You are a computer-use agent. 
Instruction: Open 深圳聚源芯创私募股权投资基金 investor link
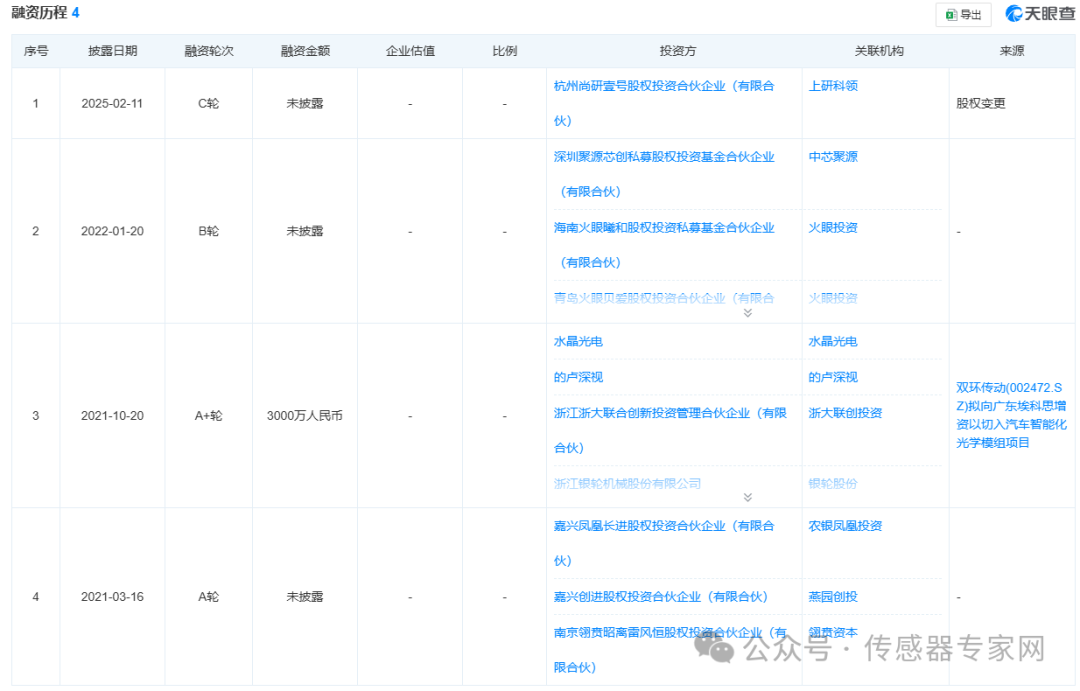(x=664, y=174)
